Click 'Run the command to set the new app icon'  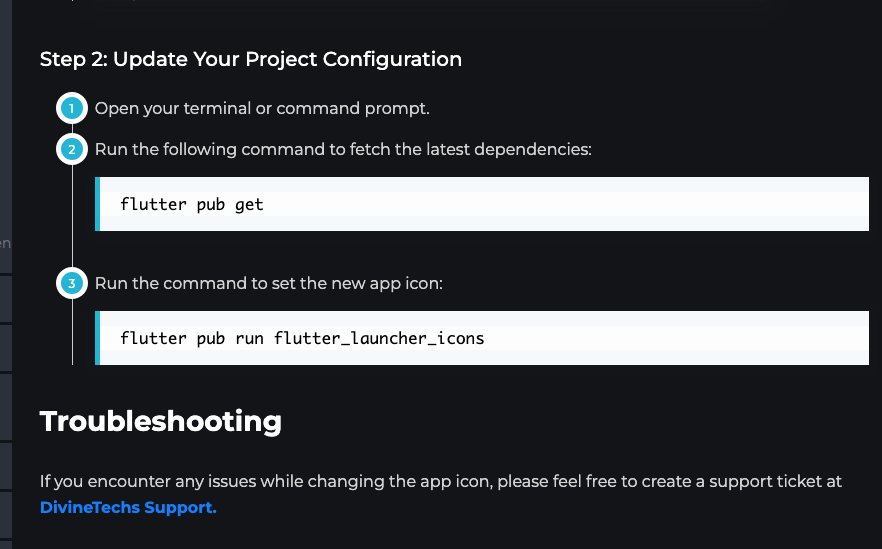tap(269, 283)
